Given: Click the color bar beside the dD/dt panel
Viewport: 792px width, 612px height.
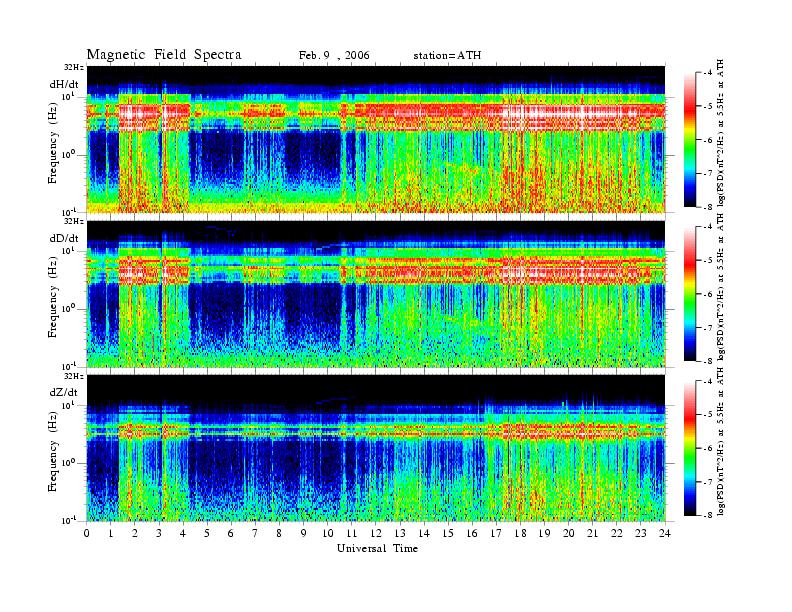Looking at the screenshot, I should coord(690,294).
